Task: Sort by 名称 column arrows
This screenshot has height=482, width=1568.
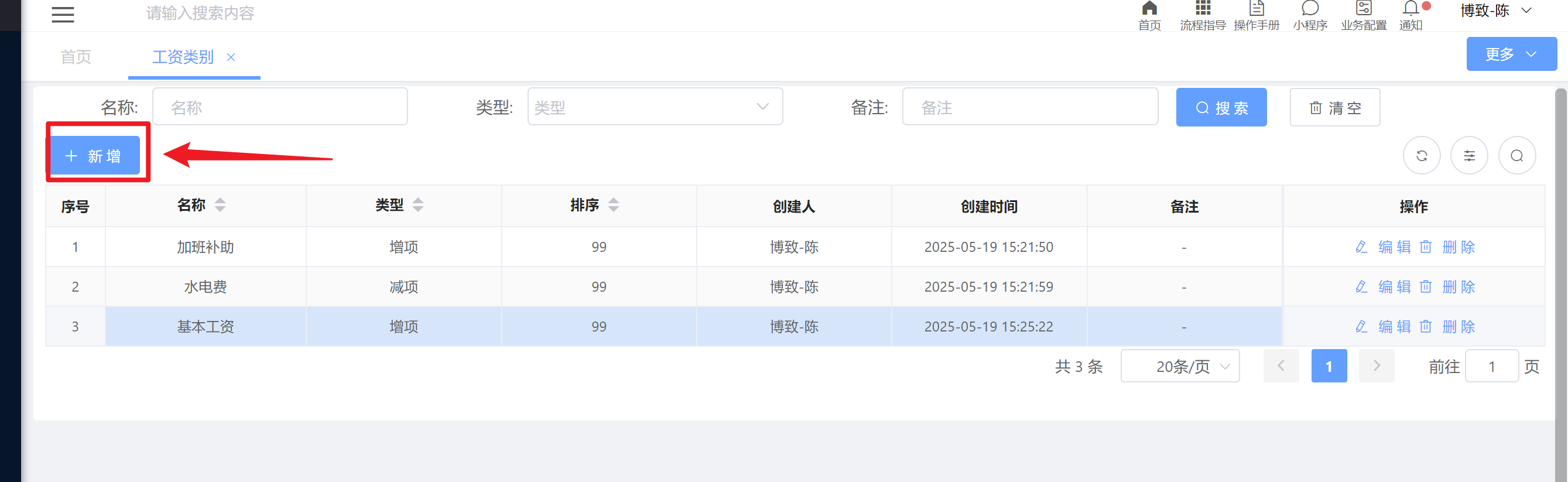Action: (220, 205)
